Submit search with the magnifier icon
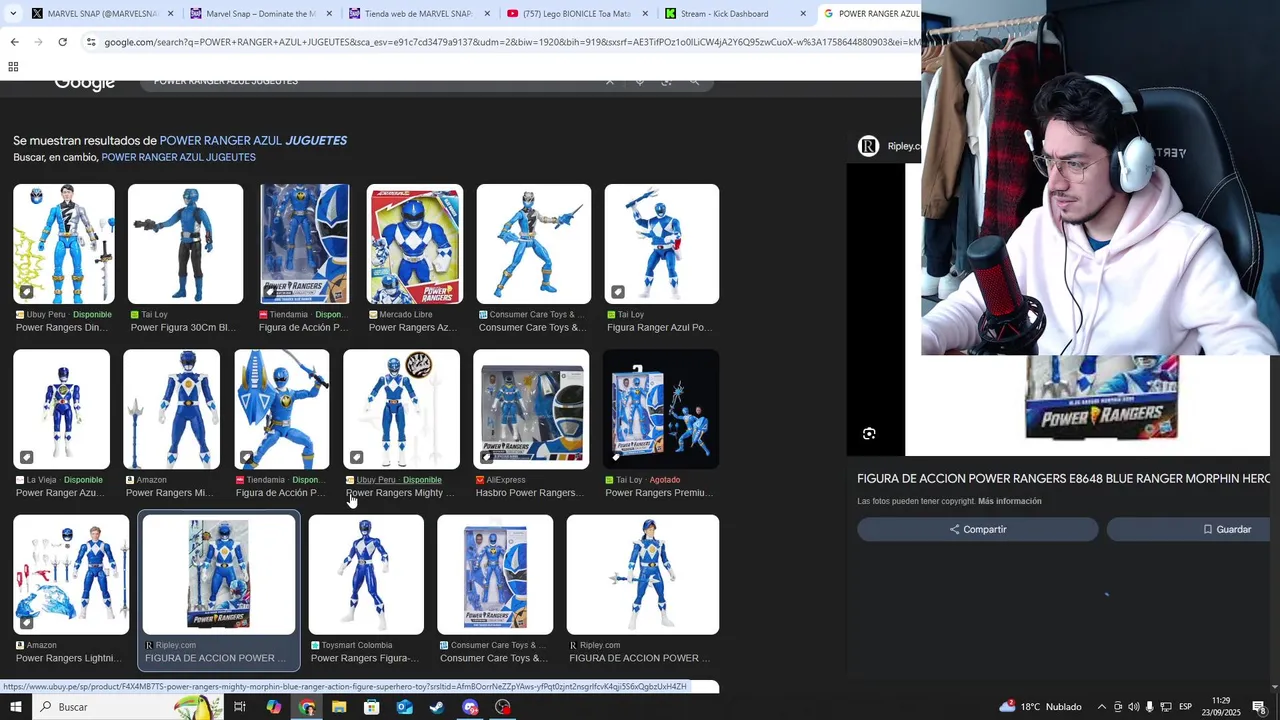This screenshot has width=1280, height=720. (x=694, y=81)
